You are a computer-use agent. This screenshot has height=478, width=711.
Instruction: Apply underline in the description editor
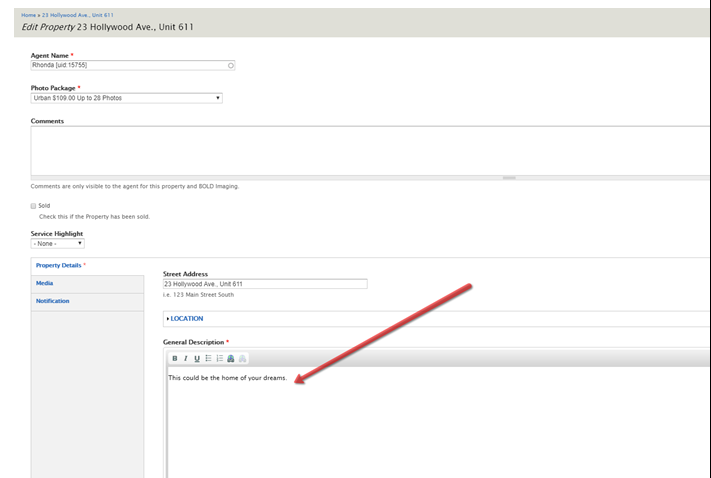[197, 358]
